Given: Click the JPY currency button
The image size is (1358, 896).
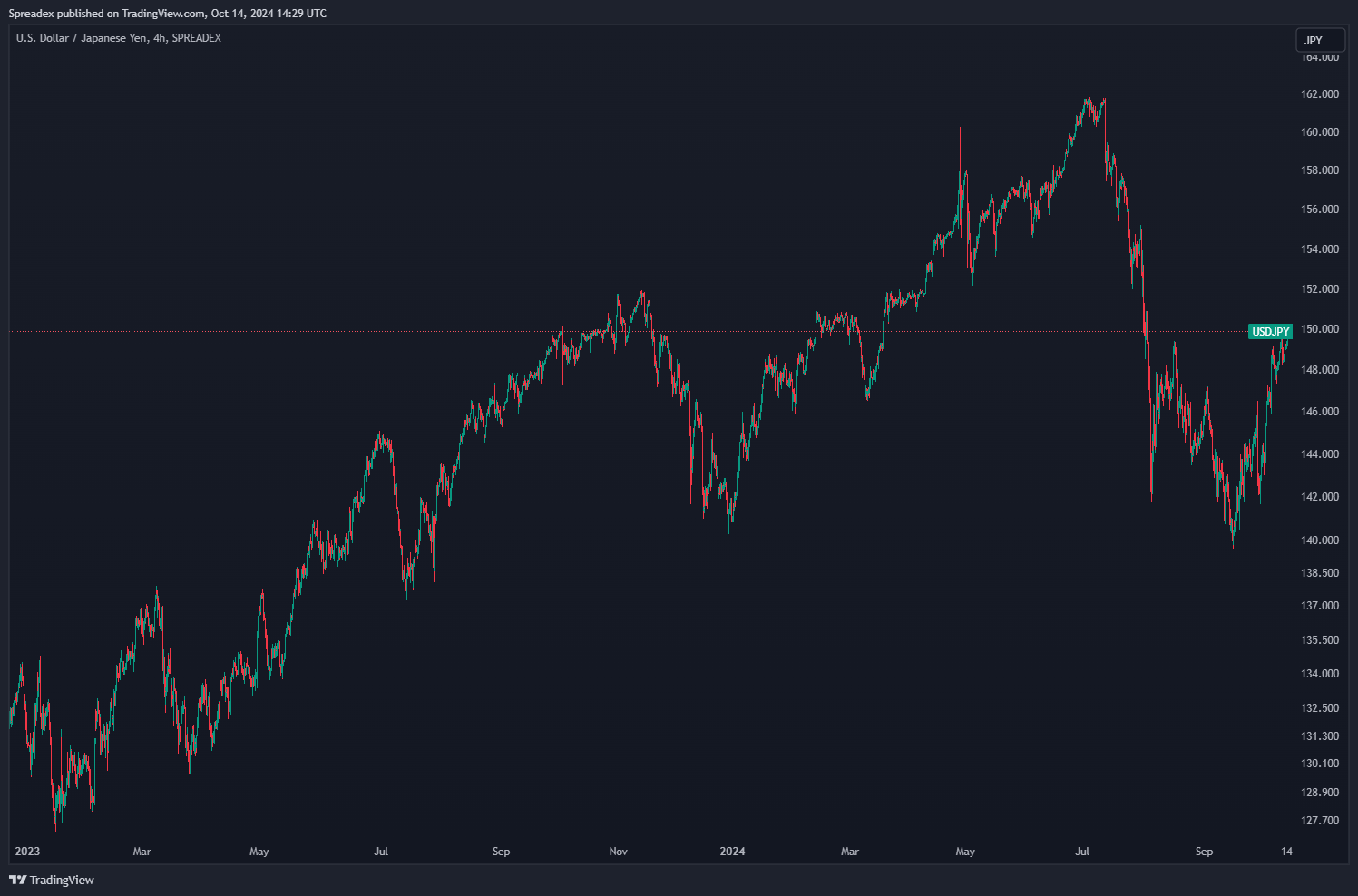Looking at the screenshot, I should pyautogui.click(x=1320, y=40).
